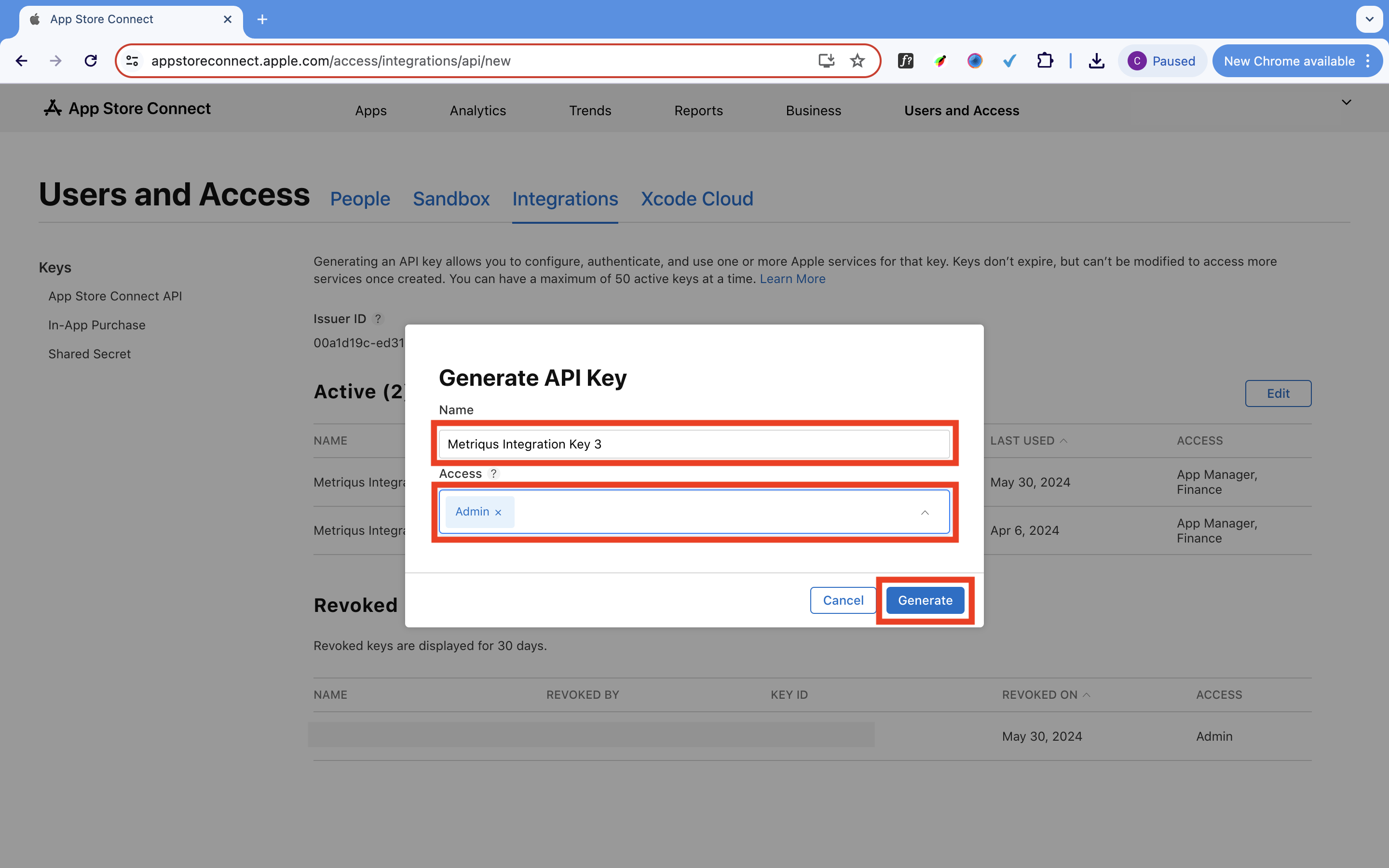Open the Apps menu

[371, 110]
